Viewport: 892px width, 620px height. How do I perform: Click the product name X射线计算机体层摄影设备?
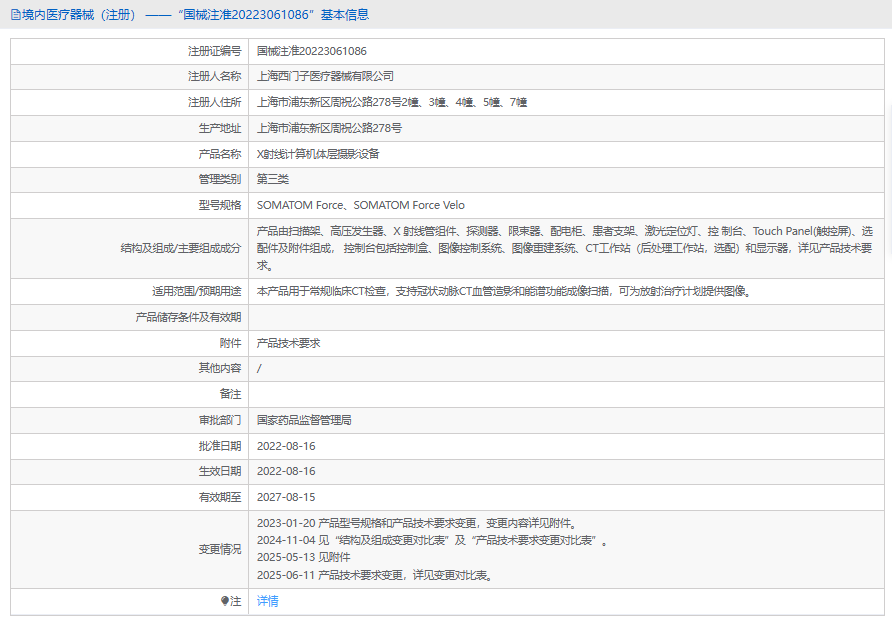[x=318, y=154]
